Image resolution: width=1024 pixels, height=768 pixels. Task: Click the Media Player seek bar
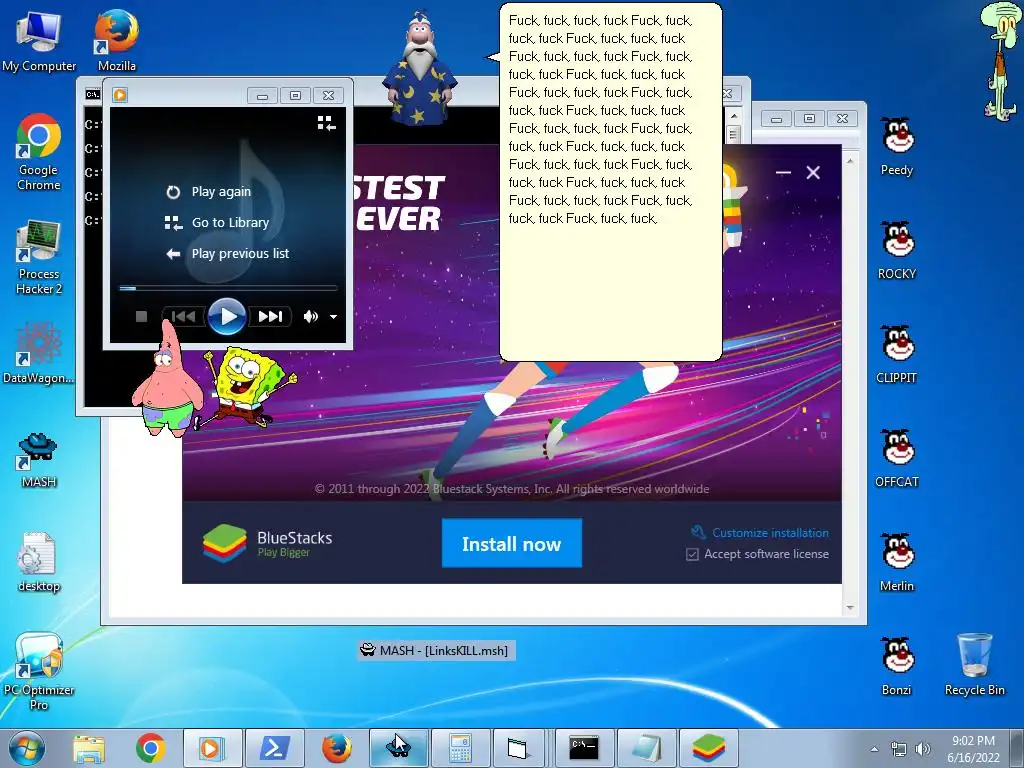click(x=228, y=287)
